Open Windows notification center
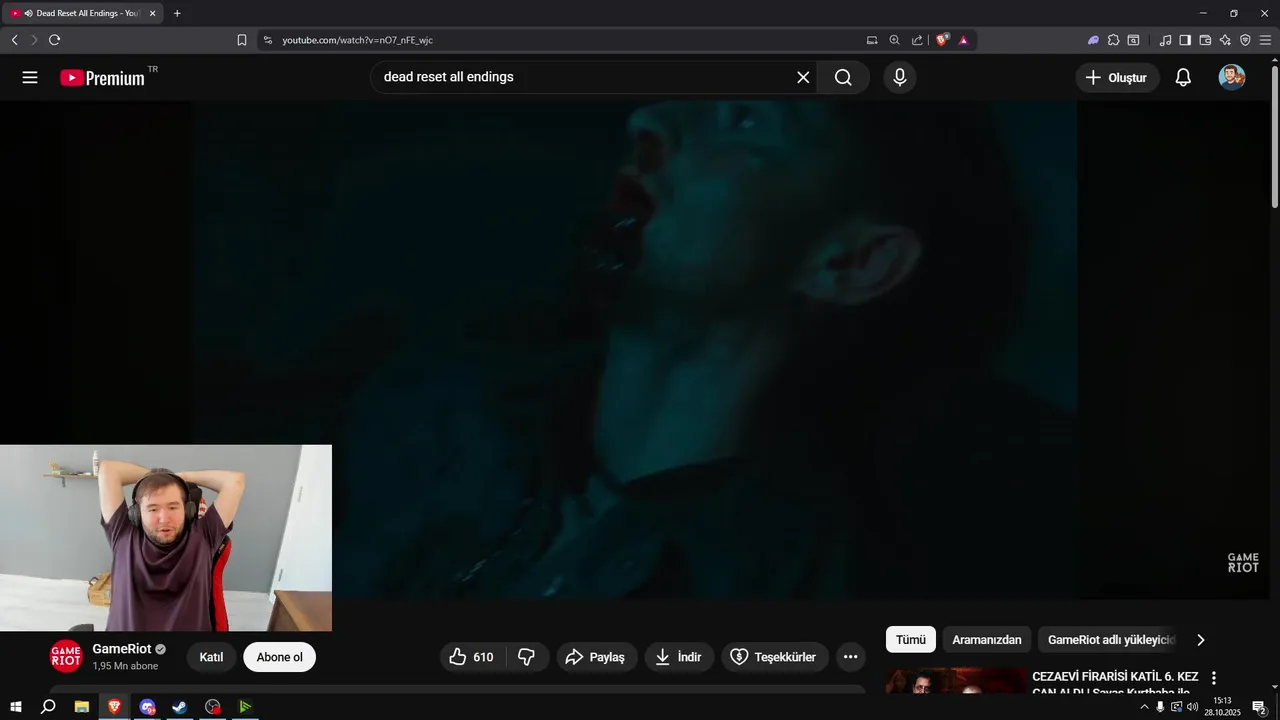Viewport: 1280px width, 720px height. [1260, 707]
